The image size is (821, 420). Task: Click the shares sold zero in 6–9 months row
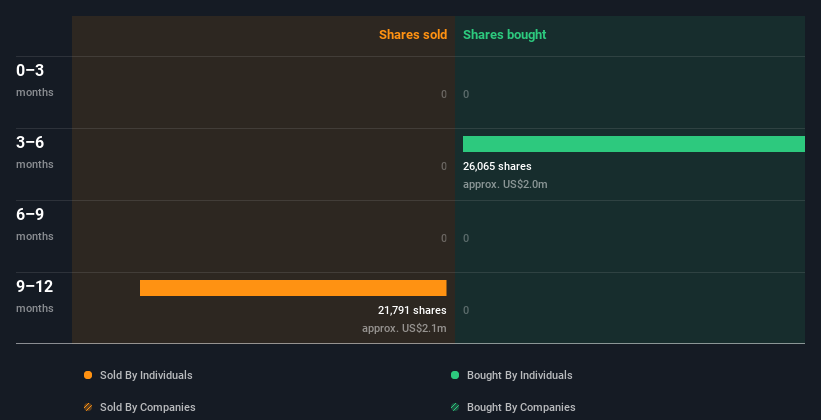tap(444, 238)
